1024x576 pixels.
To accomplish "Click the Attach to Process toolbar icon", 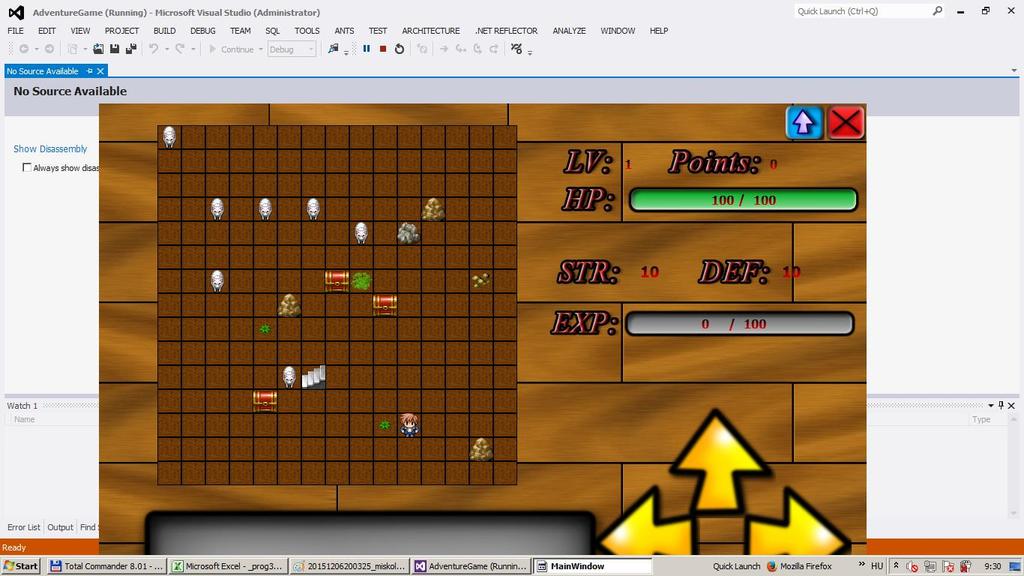I will [x=334, y=49].
